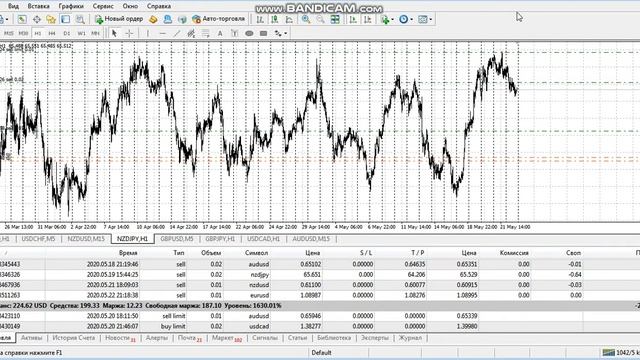Click the Новый ордер button
The image size is (640, 360).
pyautogui.click(x=119, y=19)
